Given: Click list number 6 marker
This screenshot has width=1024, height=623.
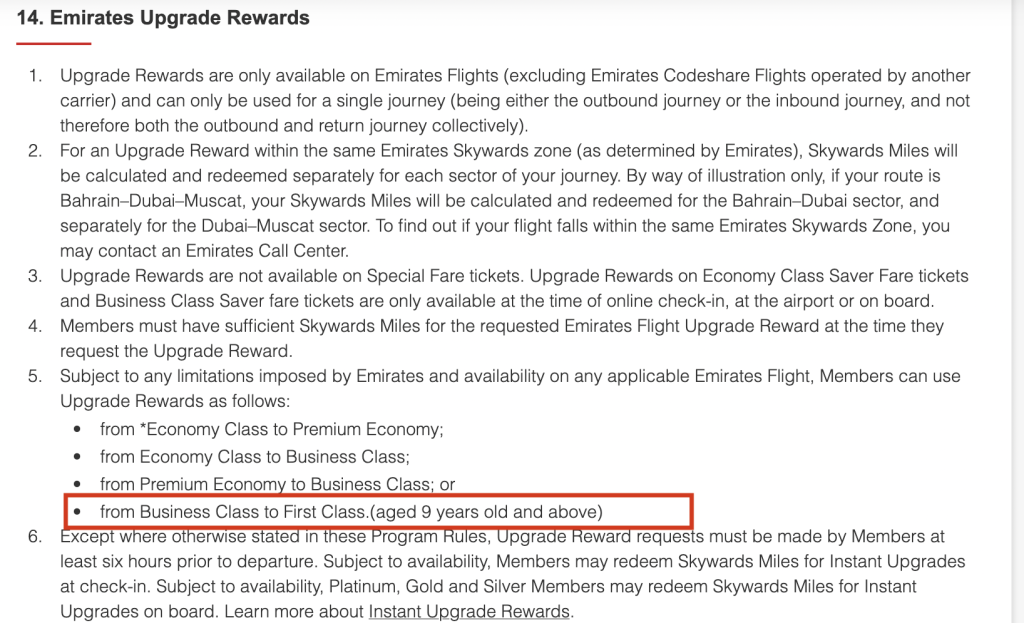Looking at the screenshot, I should (x=35, y=536).
